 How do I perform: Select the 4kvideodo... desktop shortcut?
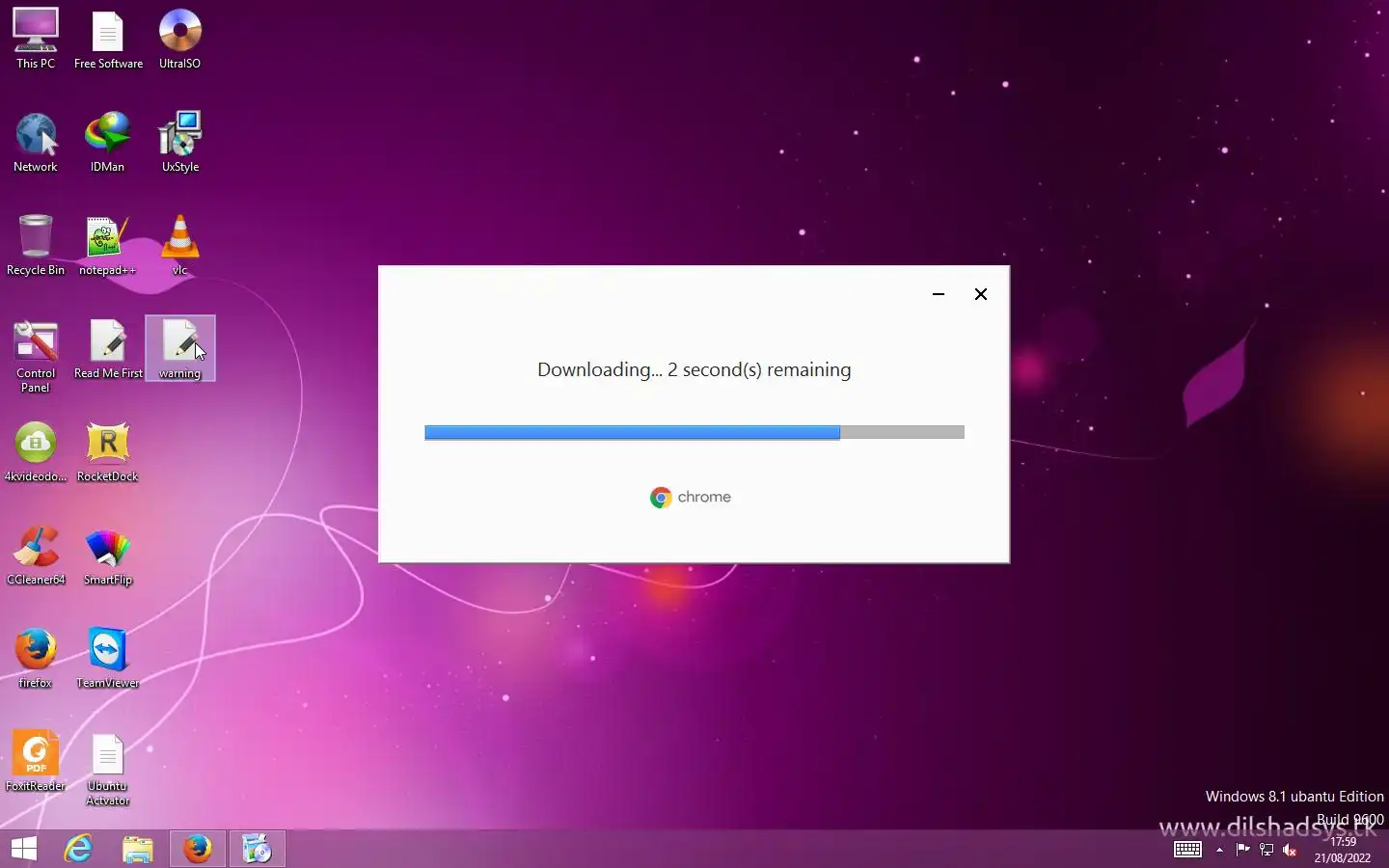[x=36, y=451]
